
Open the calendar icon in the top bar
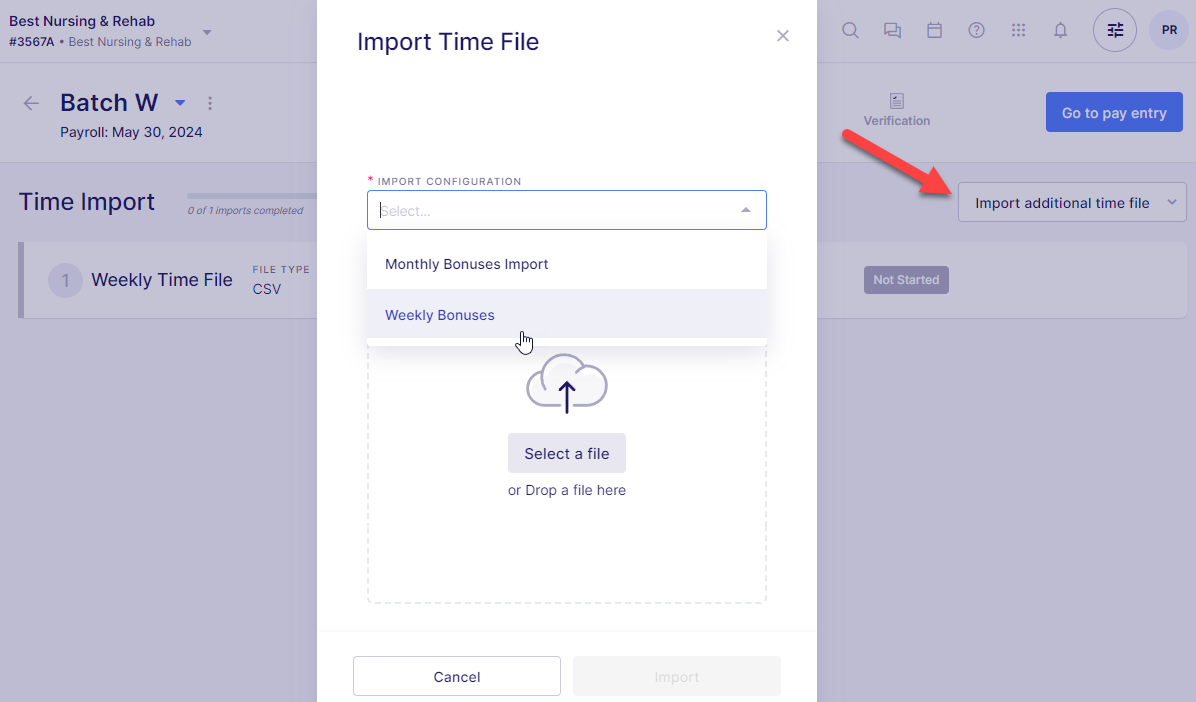[934, 30]
